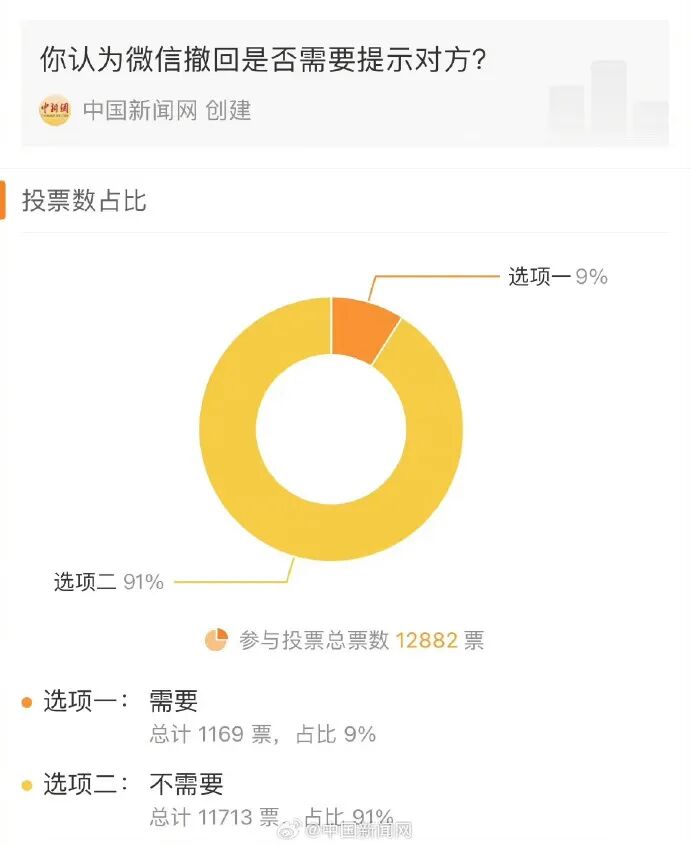Click the orange dot beside 选项一
This screenshot has width=690, height=846.
pos(26,702)
